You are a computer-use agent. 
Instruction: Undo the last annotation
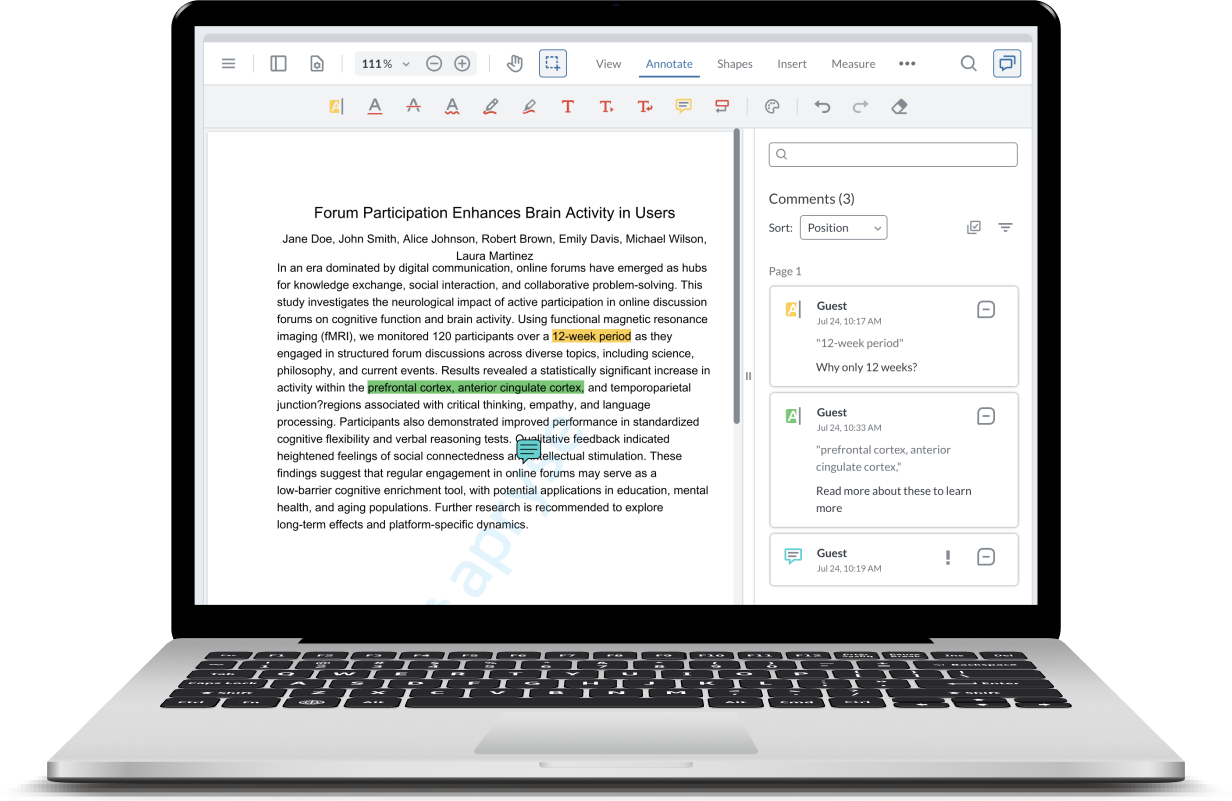pos(822,106)
